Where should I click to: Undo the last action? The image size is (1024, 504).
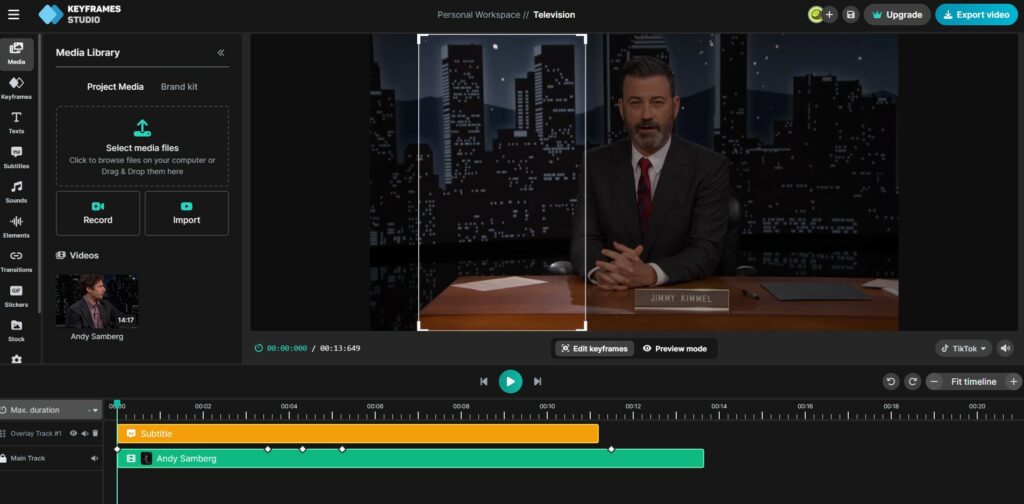(x=890, y=381)
